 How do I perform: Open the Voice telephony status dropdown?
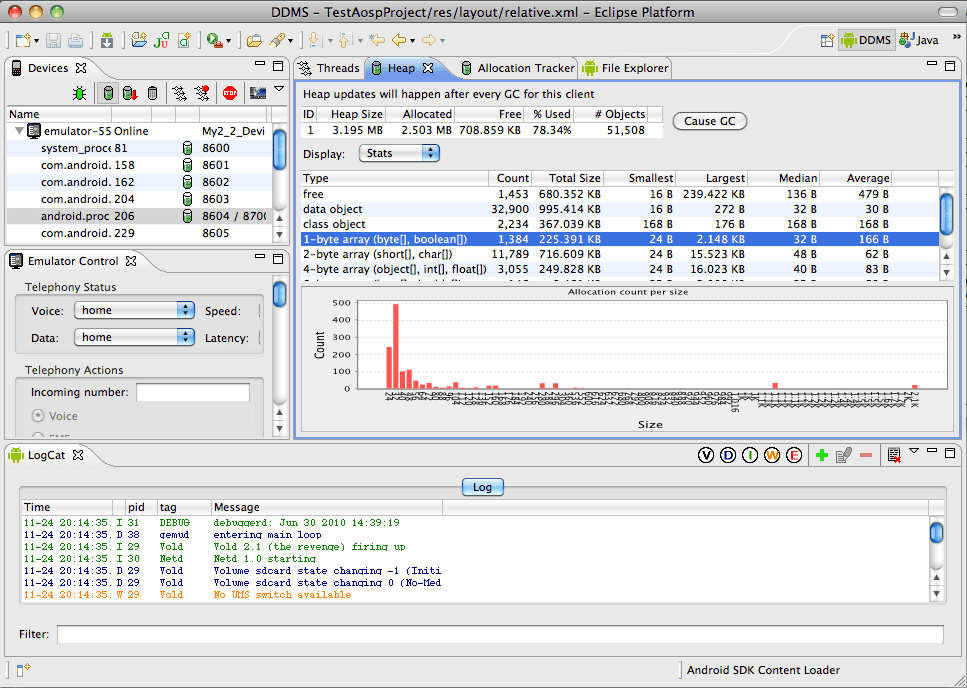click(134, 310)
